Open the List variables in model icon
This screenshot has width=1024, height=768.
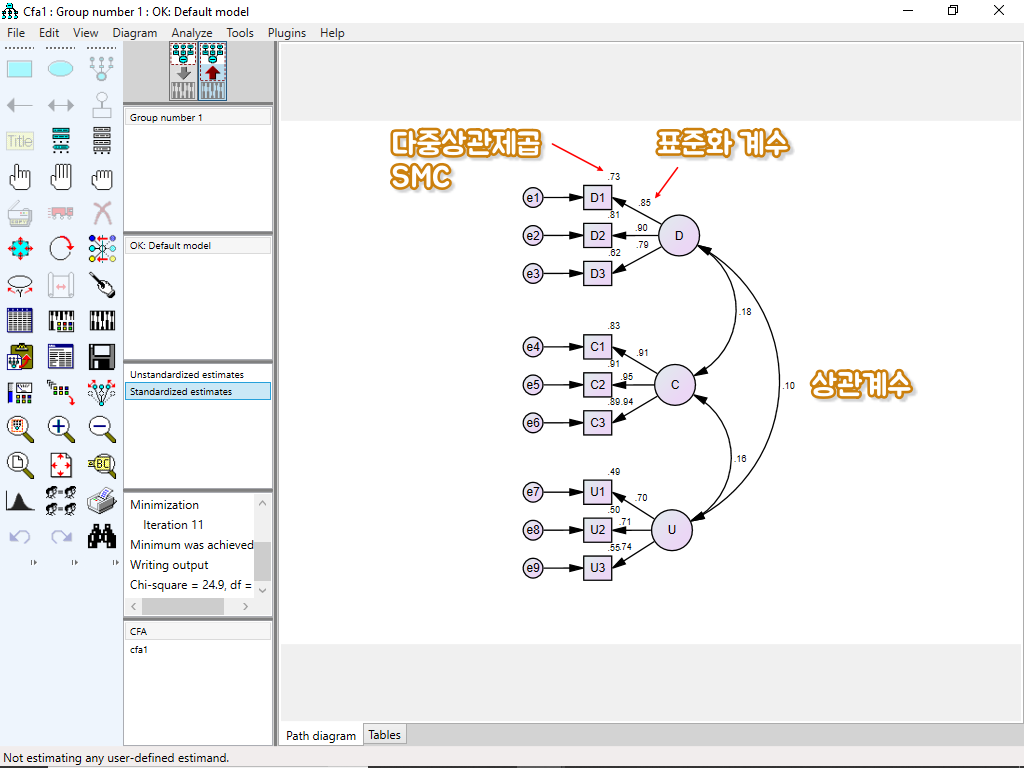[61, 141]
